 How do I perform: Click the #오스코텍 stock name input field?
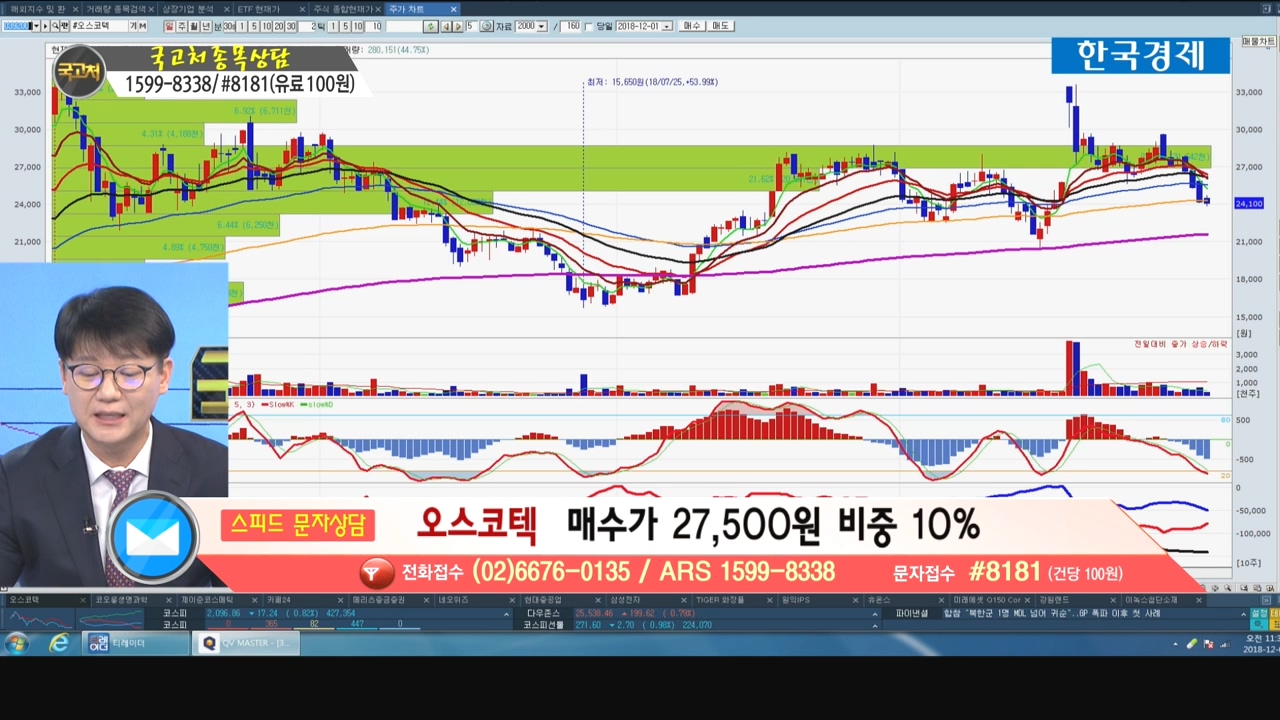pos(98,26)
